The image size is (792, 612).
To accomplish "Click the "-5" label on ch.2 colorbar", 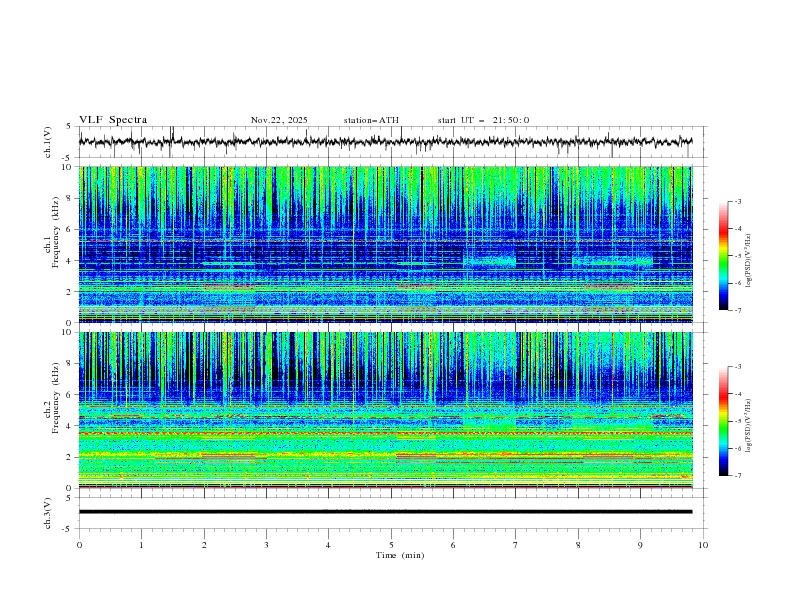I will [737, 421].
